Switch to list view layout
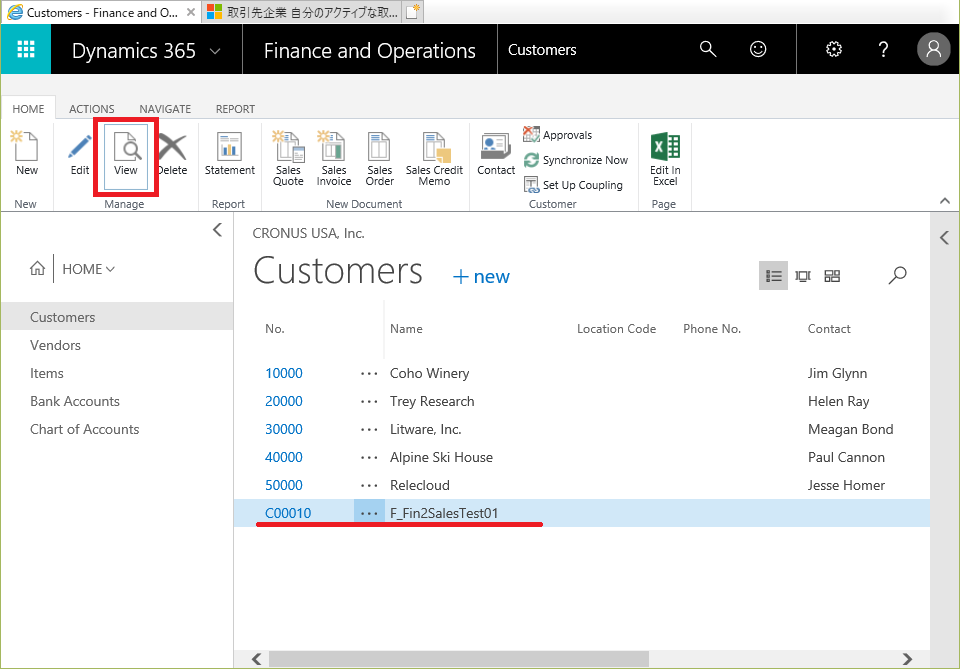 pyautogui.click(x=773, y=276)
